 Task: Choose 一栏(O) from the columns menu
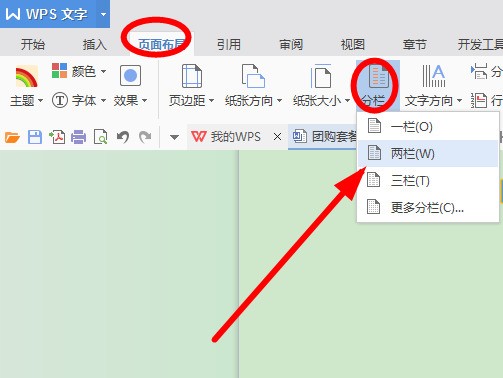click(428, 127)
